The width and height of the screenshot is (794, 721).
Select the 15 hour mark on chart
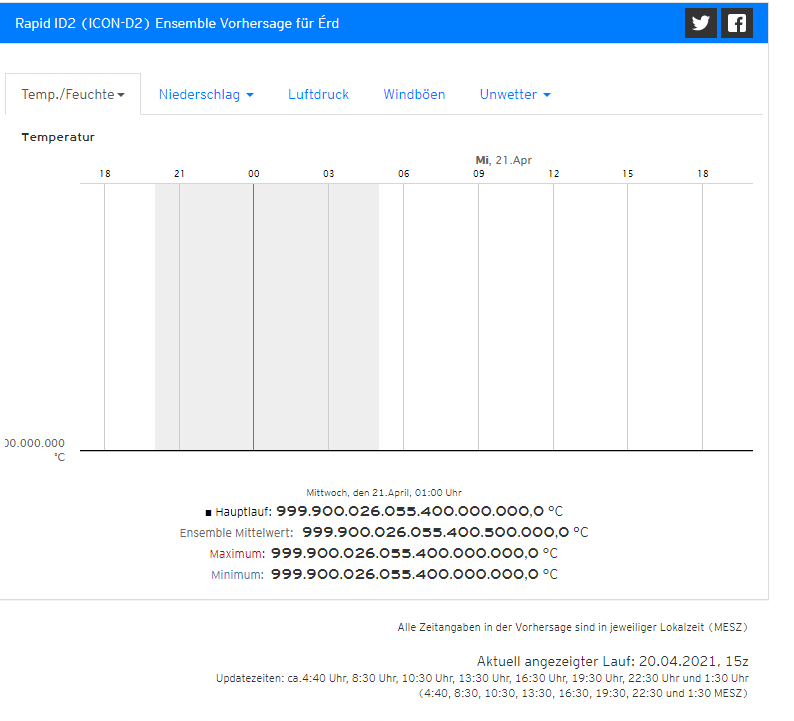627,174
